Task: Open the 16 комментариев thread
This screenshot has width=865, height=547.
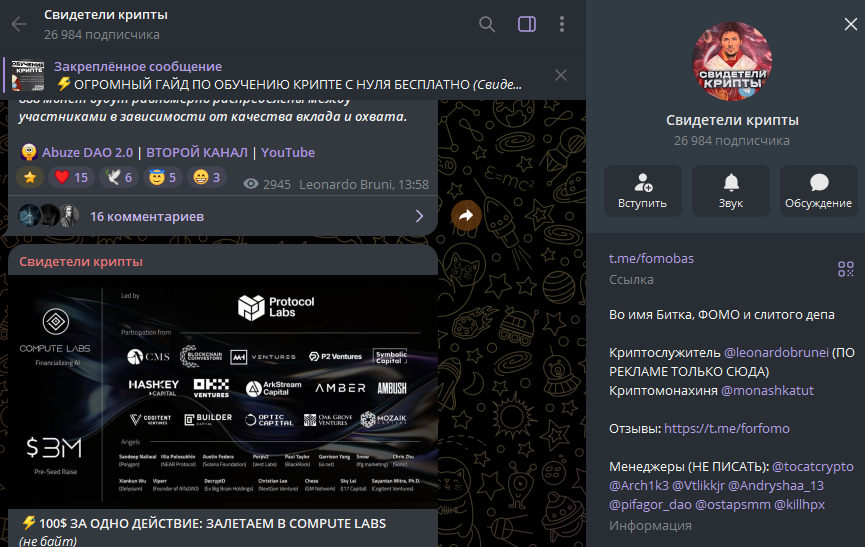Action: (x=147, y=217)
